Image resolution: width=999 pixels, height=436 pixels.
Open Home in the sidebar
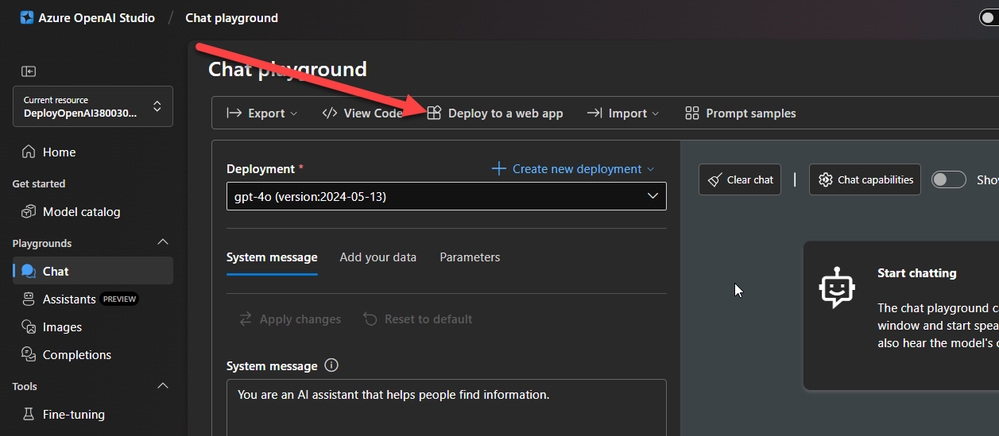pyautogui.click(x=93, y=152)
